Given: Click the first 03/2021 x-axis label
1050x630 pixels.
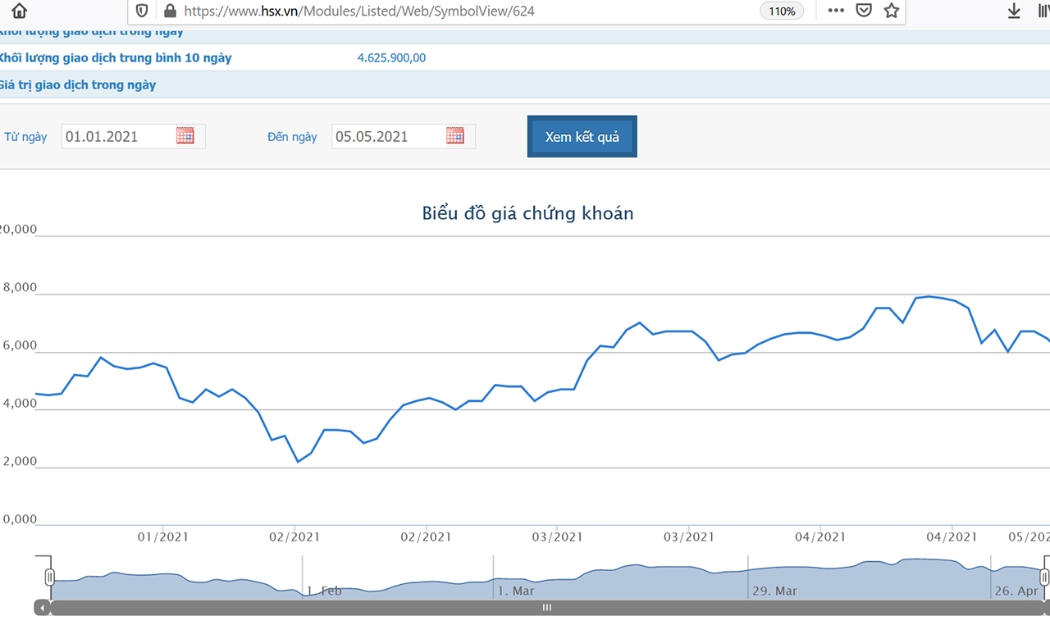Looking at the screenshot, I should click(557, 537).
